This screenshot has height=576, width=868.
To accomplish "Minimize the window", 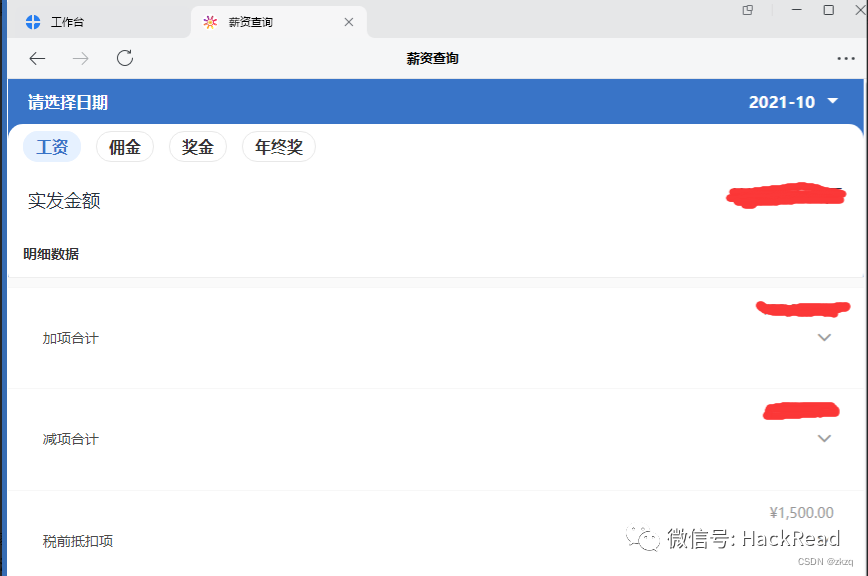I will [797, 10].
